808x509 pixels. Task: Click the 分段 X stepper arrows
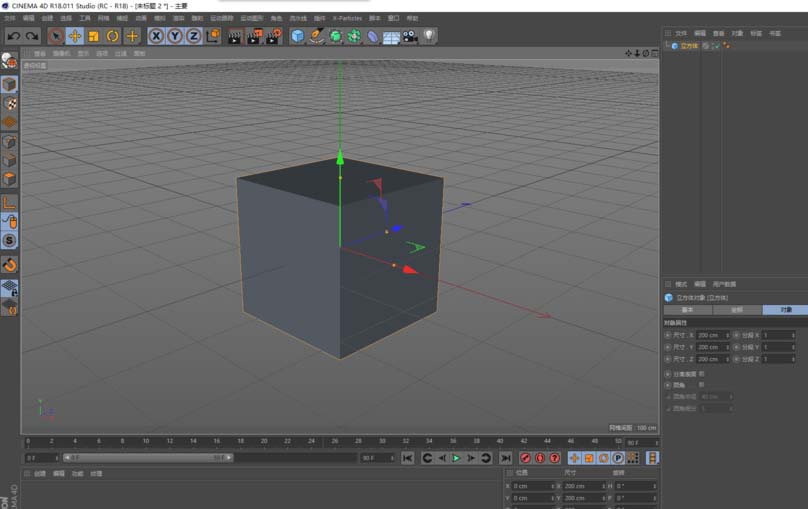click(794, 335)
